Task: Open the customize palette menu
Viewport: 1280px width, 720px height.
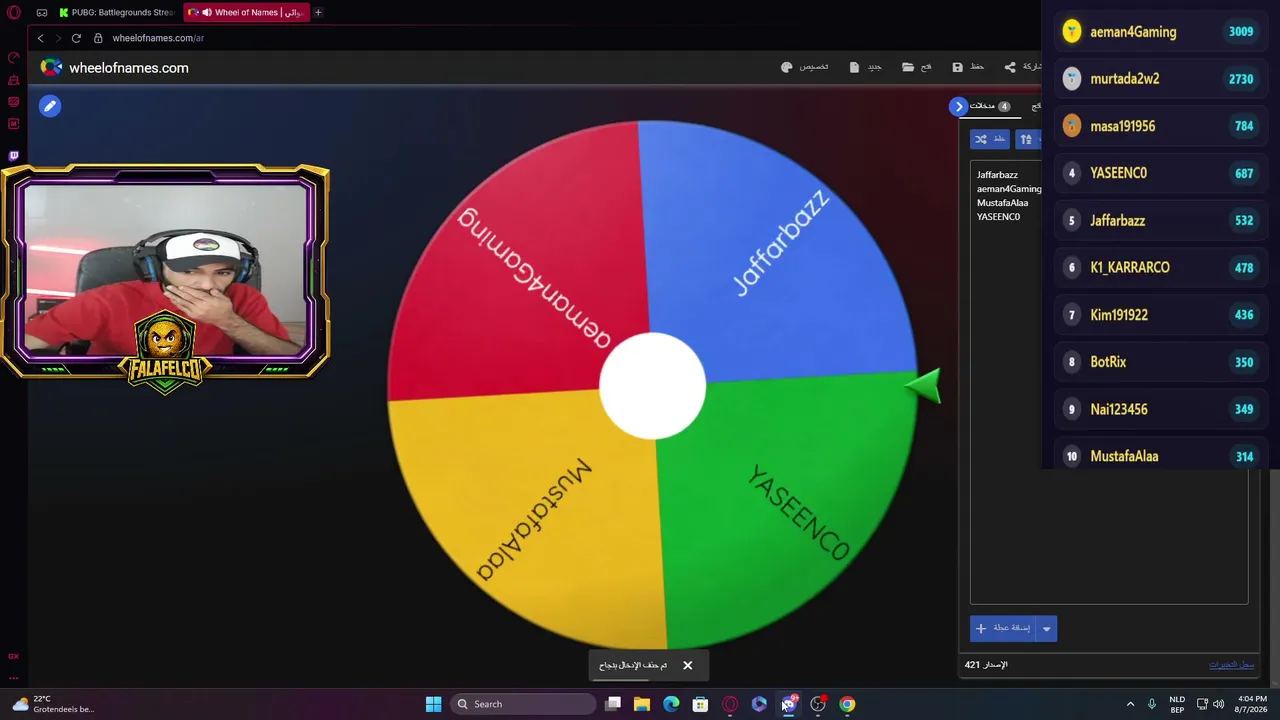Action: click(804, 67)
